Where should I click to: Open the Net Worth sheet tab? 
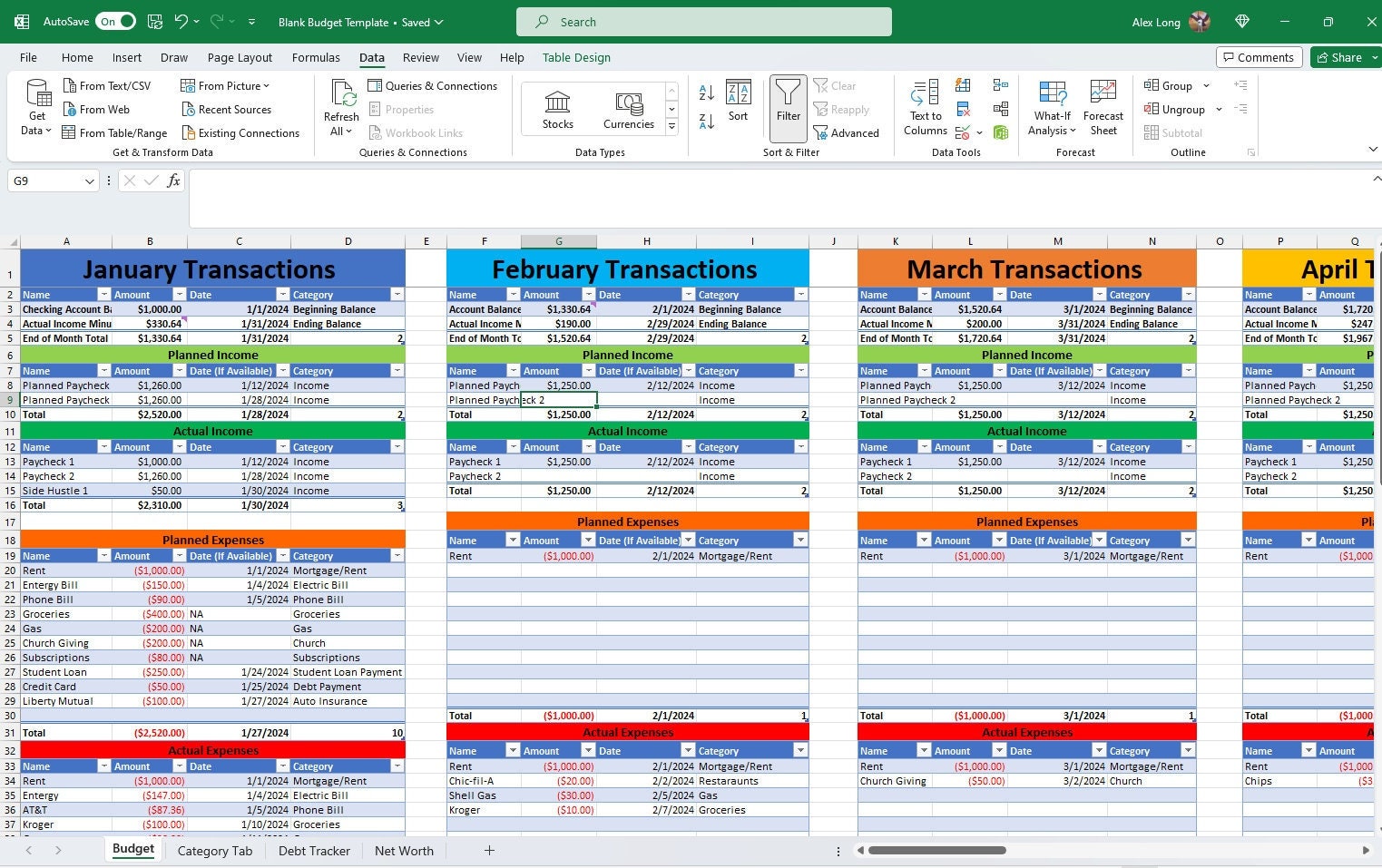404,850
